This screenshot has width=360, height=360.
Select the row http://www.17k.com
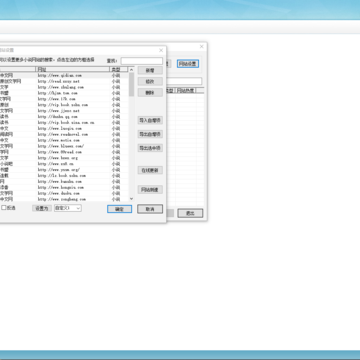pos(63,99)
